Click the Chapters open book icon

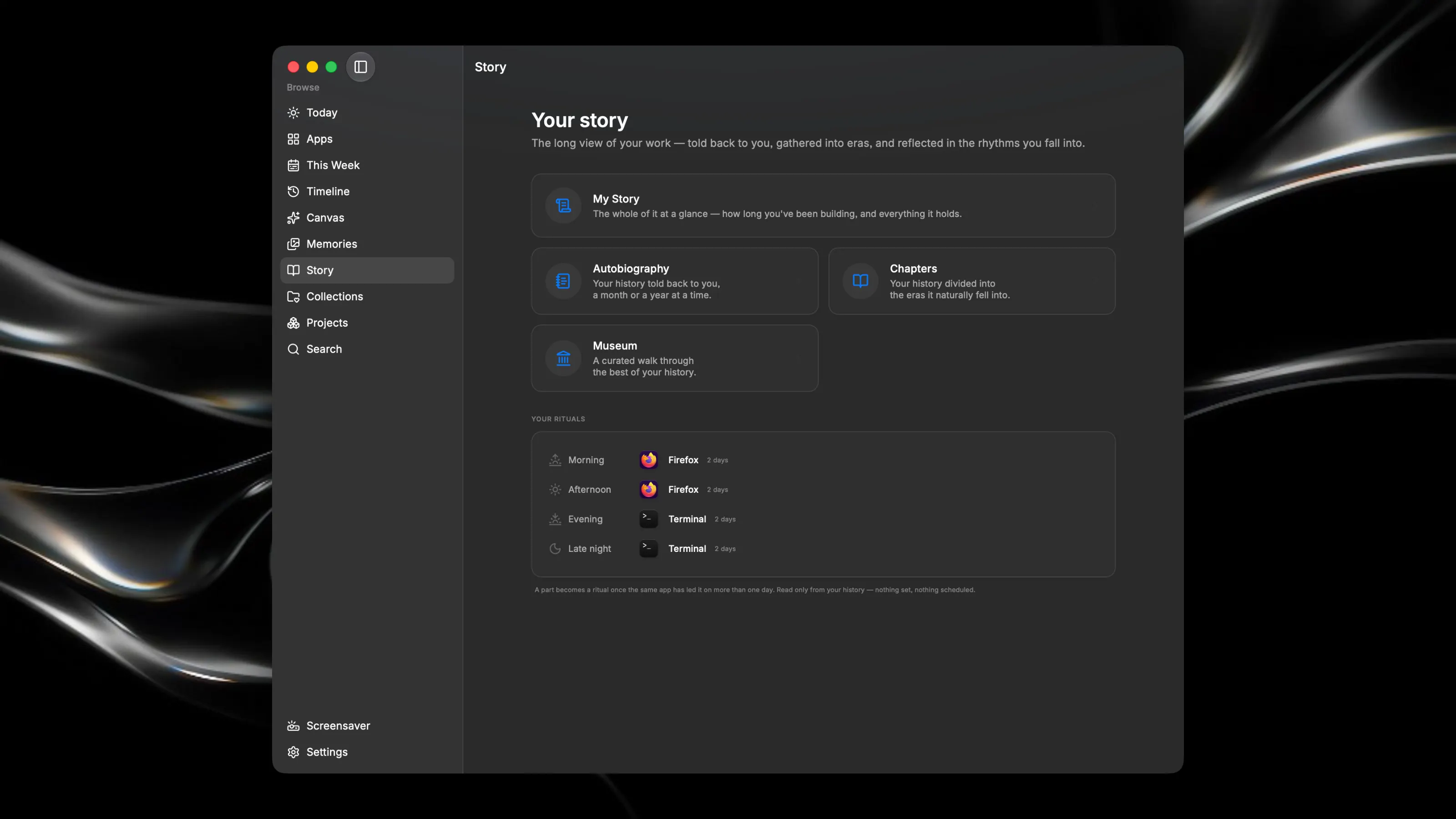(x=860, y=281)
